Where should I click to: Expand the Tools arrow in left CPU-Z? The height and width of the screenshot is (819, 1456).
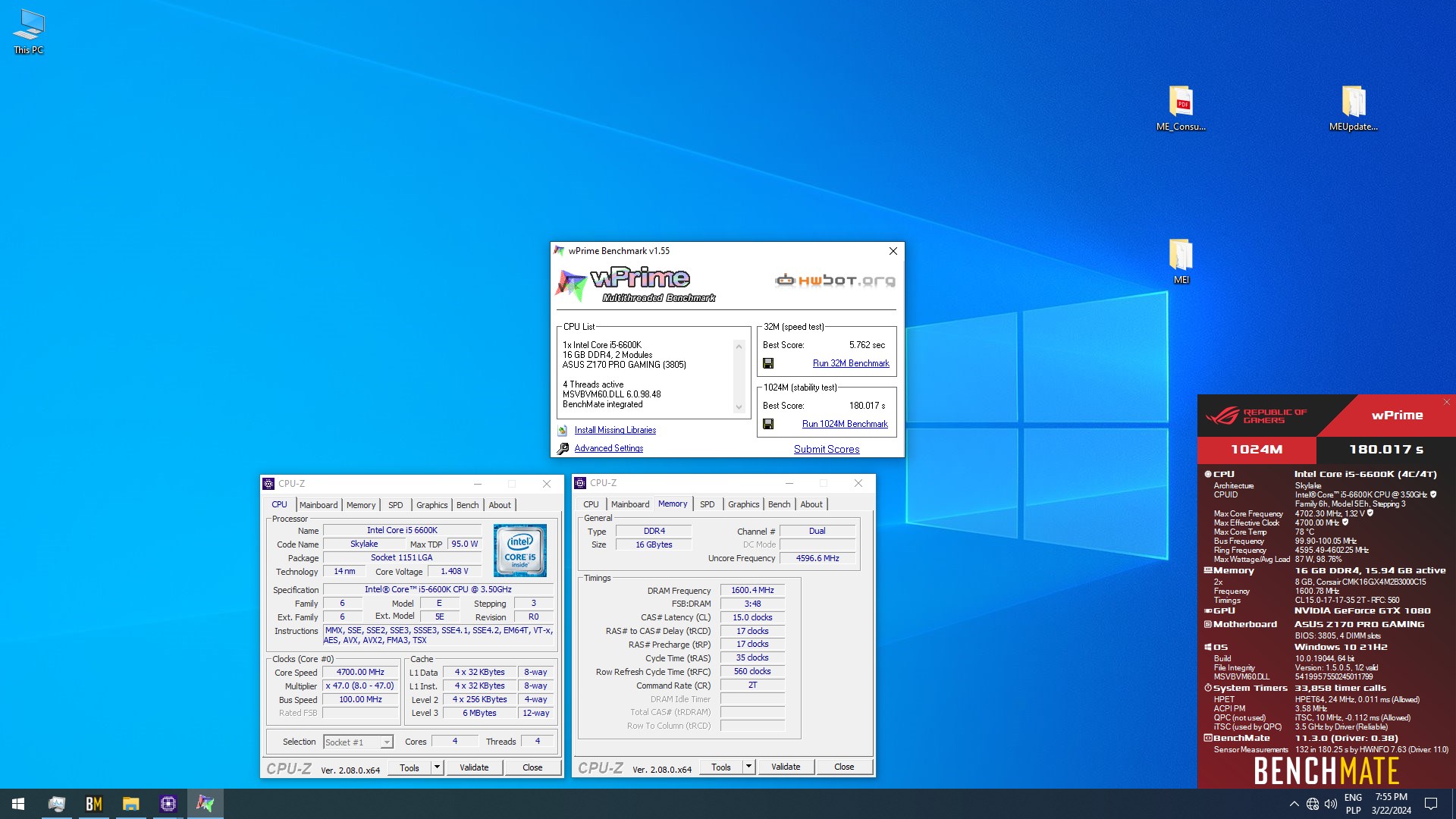pos(437,767)
